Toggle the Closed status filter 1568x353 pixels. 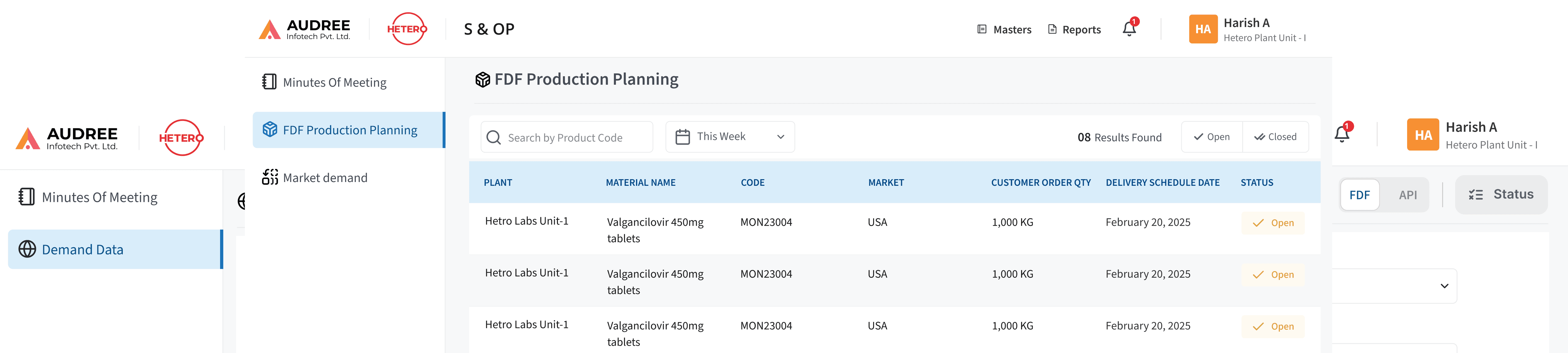click(x=1275, y=137)
